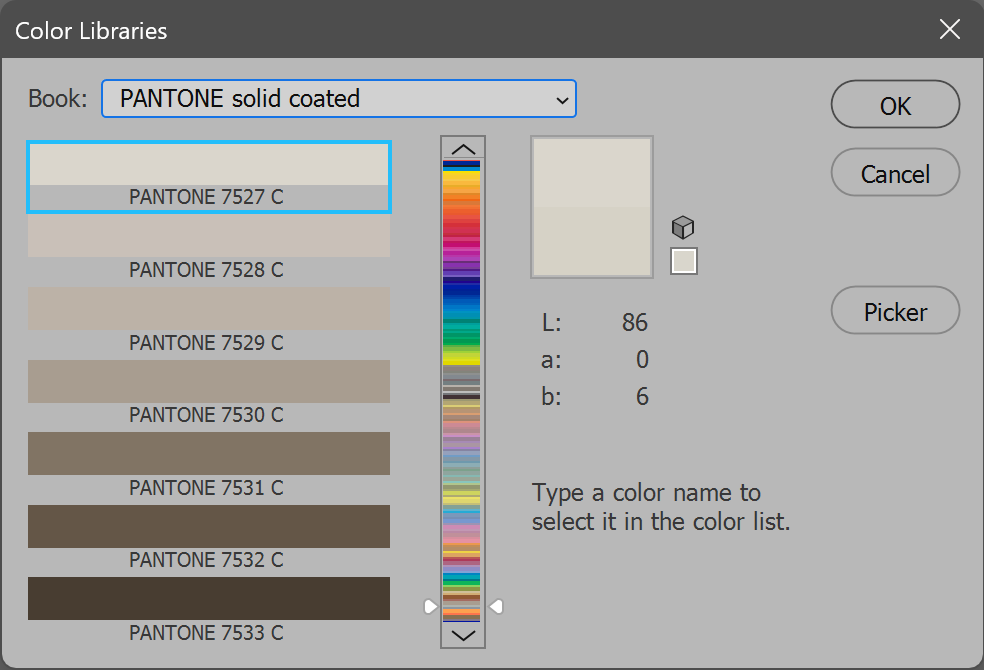
Task: Click the new color preview box
Action: (592, 173)
